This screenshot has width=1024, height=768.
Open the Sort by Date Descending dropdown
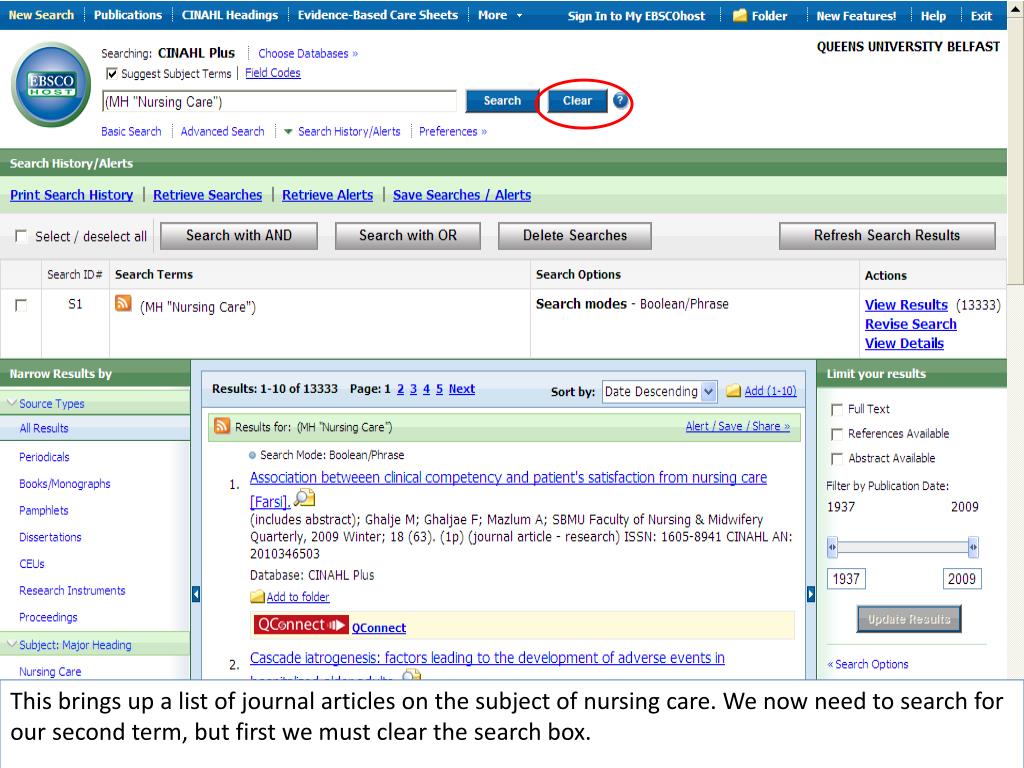pyautogui.click(x=660, y=391)
